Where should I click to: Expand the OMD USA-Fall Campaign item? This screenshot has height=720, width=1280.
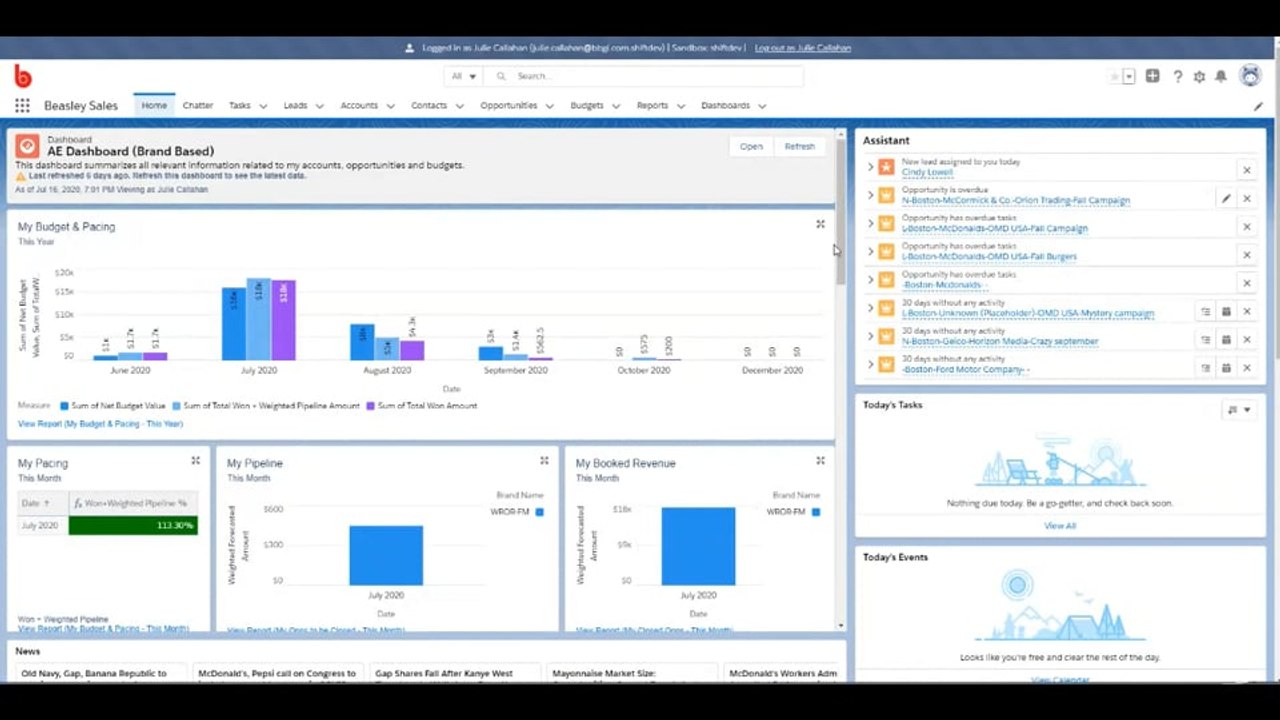point(870,223)
